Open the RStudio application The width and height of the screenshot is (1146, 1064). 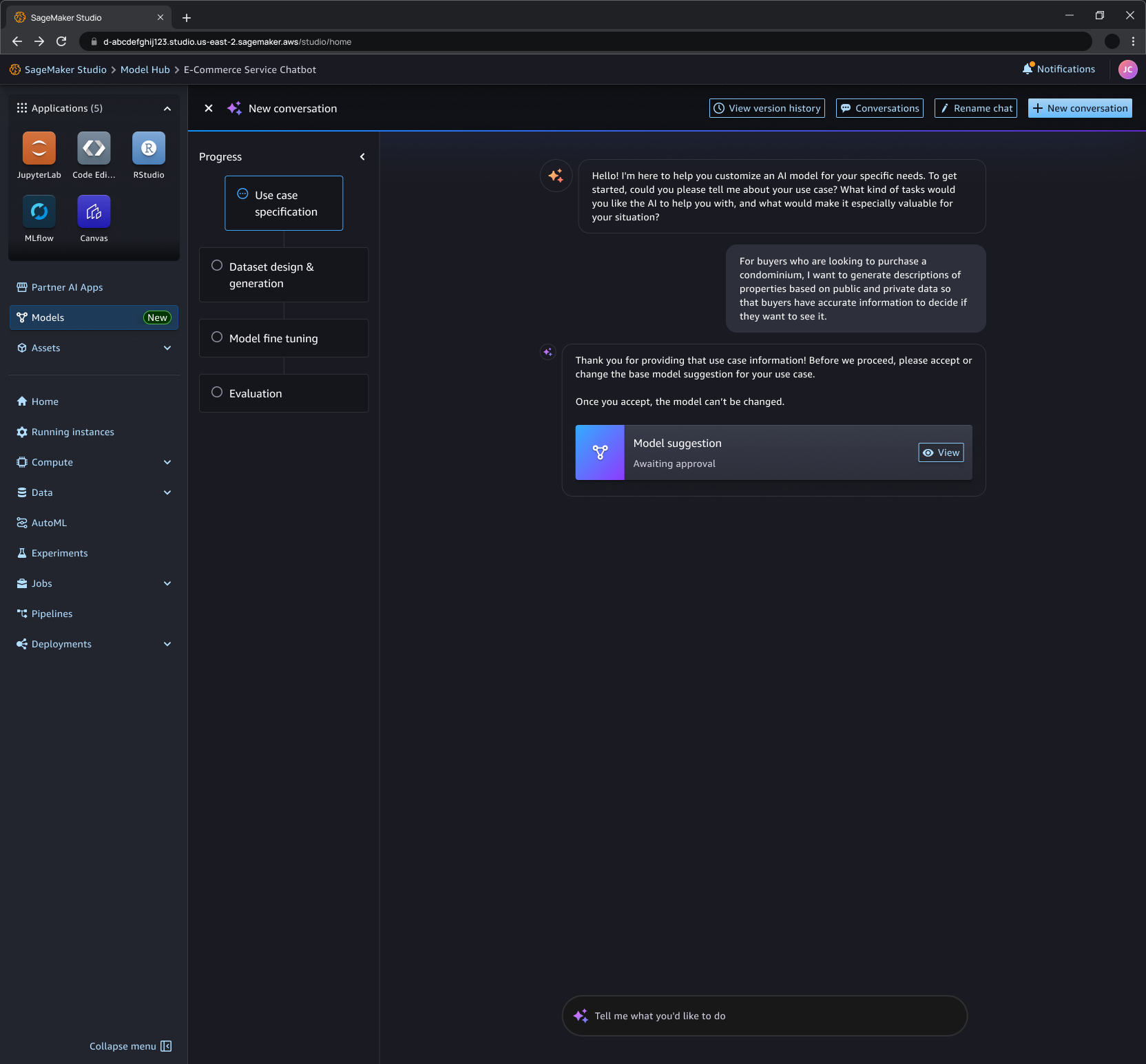pyautogui.click(x=148, y=149)
